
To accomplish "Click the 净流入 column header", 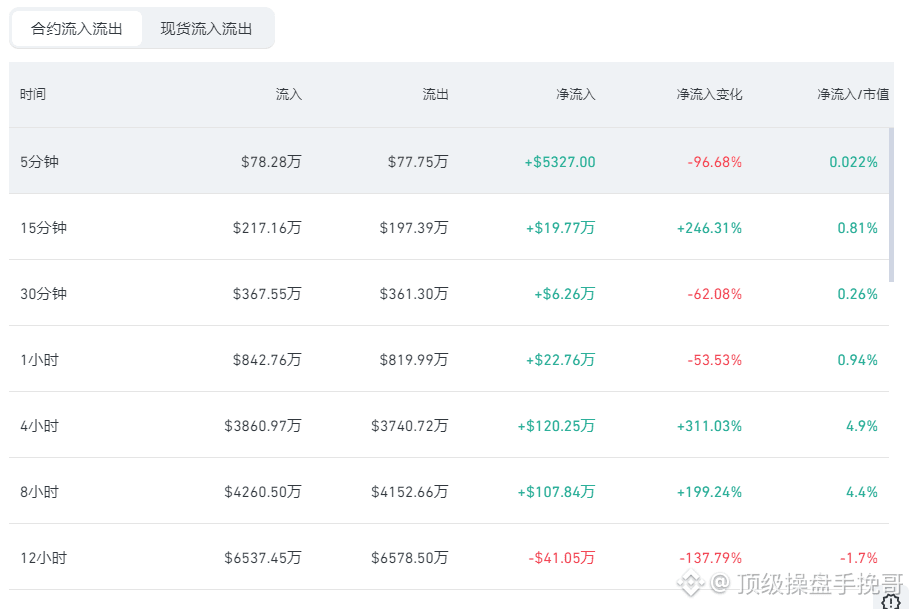I will pyautogui.click(x=576, y=94).
